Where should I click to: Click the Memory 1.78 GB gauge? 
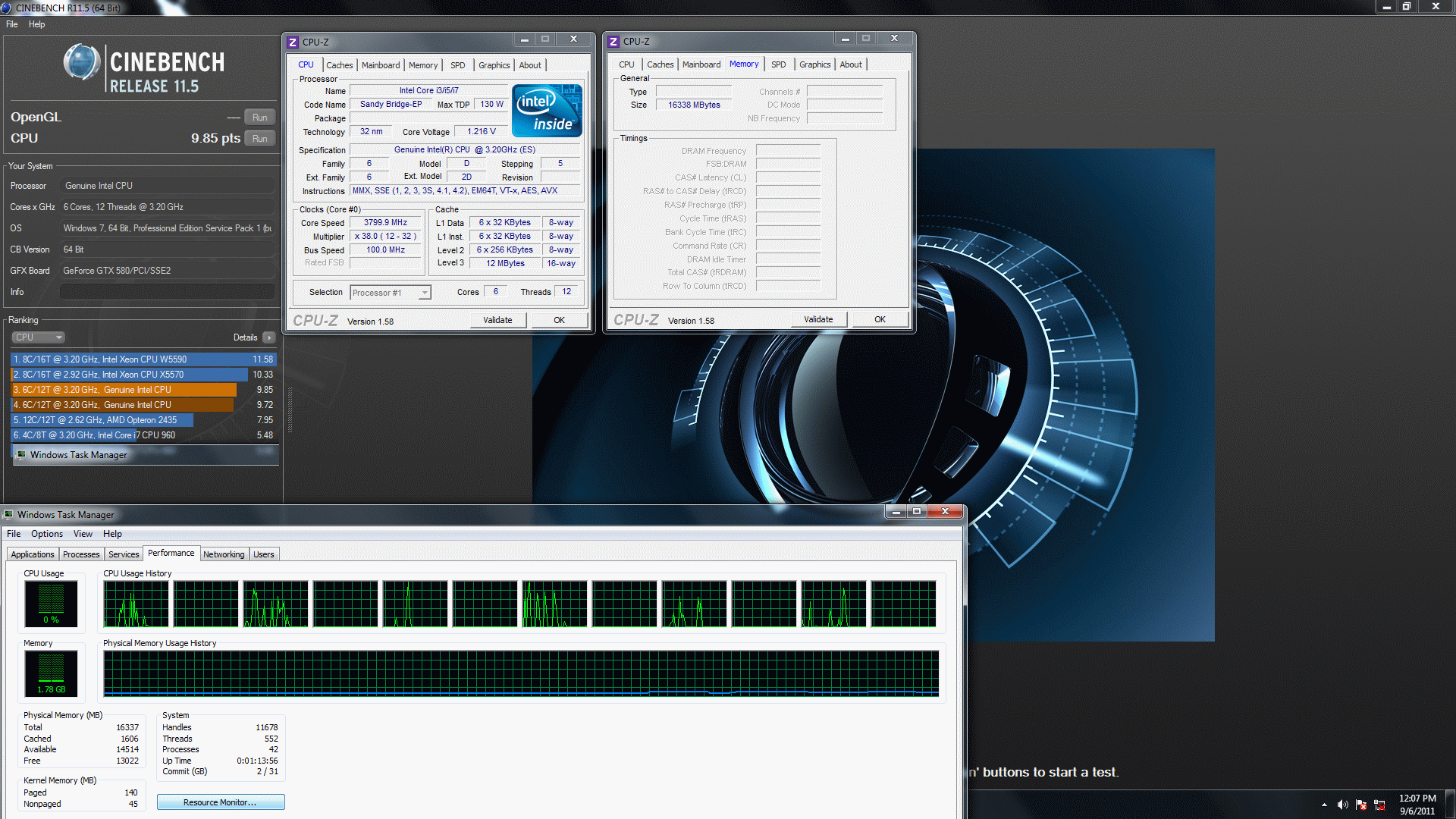coord(52,673)
